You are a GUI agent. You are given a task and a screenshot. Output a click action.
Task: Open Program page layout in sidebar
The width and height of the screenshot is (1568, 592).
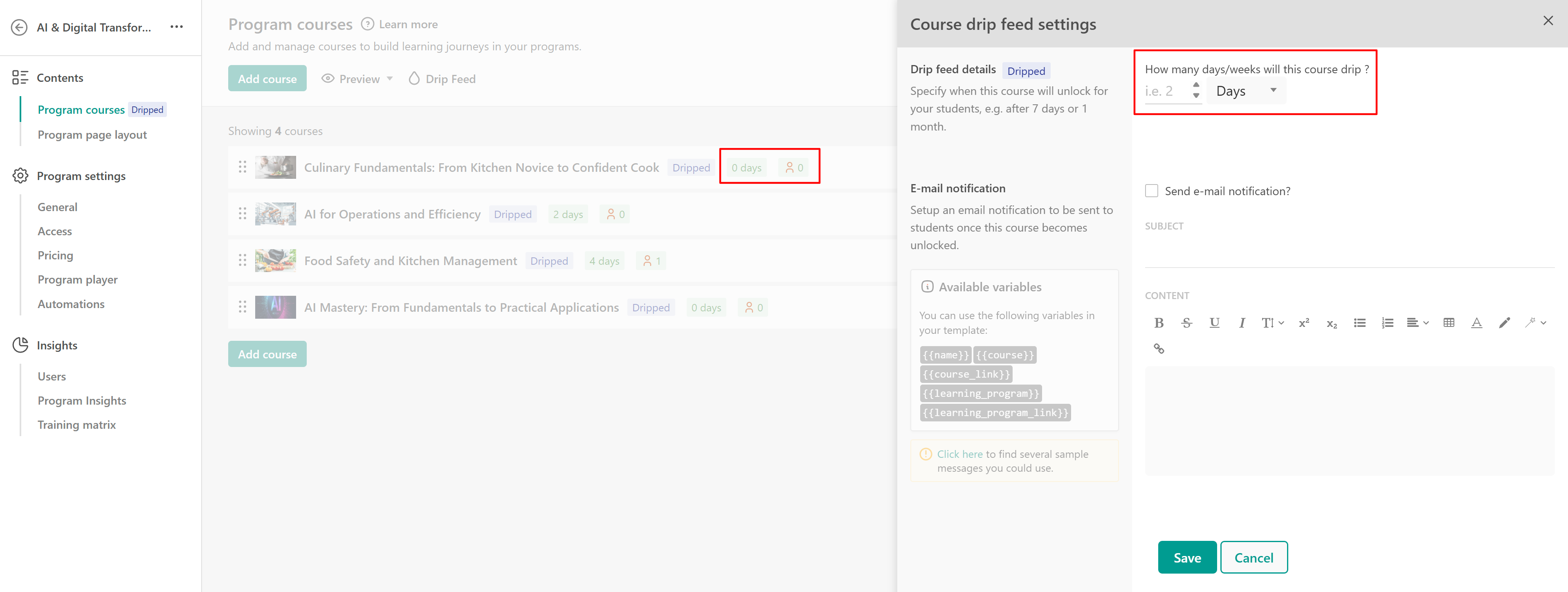(x=92, y=135)
